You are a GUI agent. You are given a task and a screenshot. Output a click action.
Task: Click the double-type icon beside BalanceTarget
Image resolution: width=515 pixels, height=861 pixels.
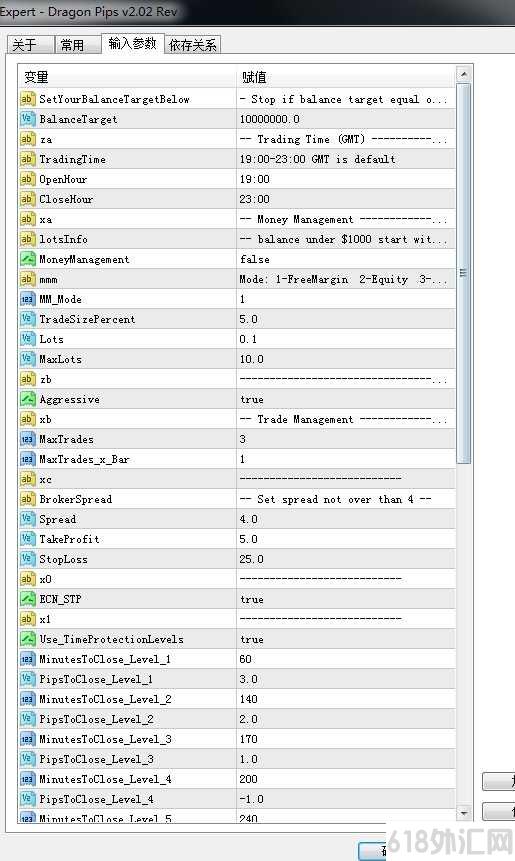tap(27, 119)
